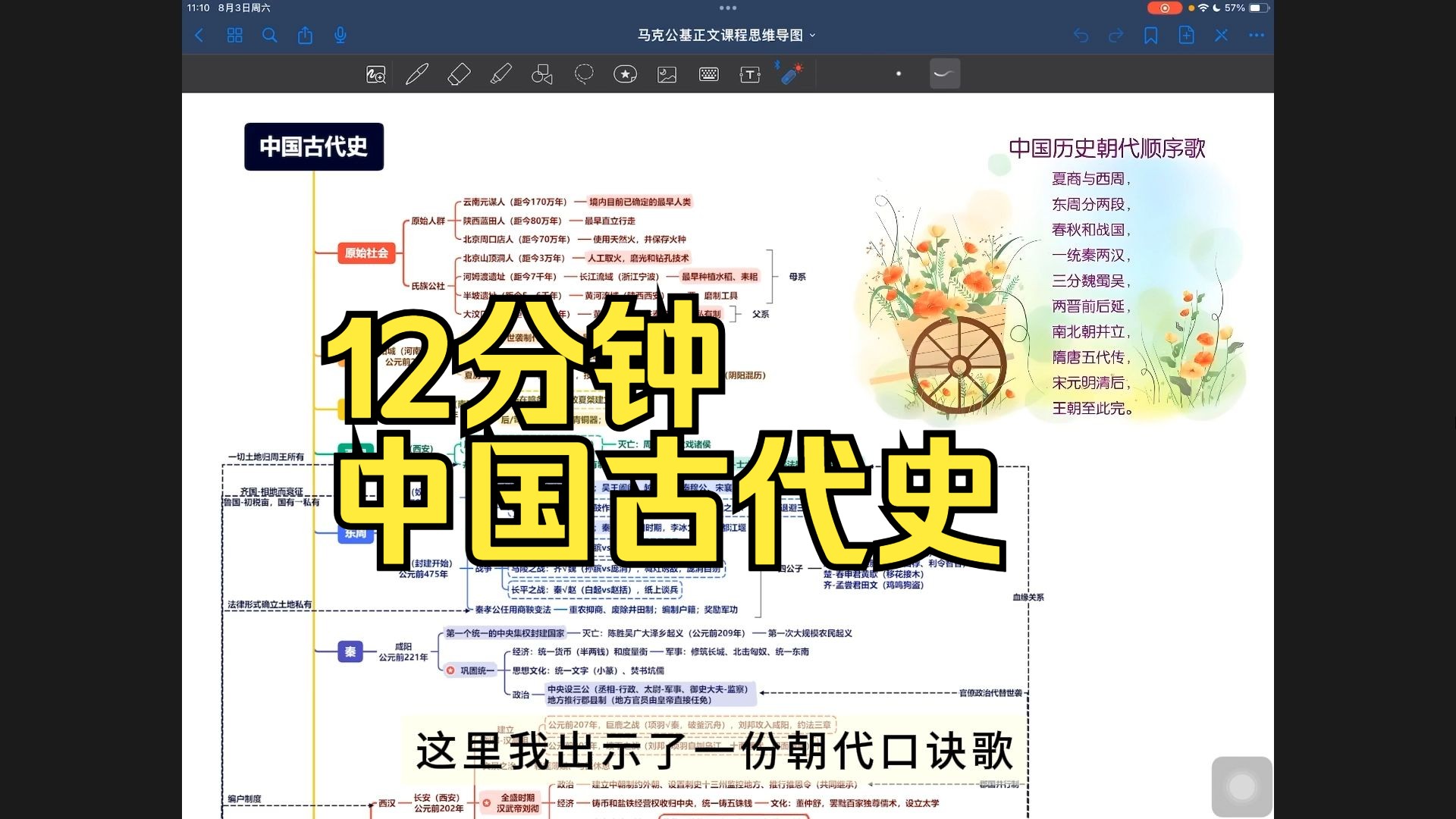Open the thumbnail grid view

(x=234, y=35)
